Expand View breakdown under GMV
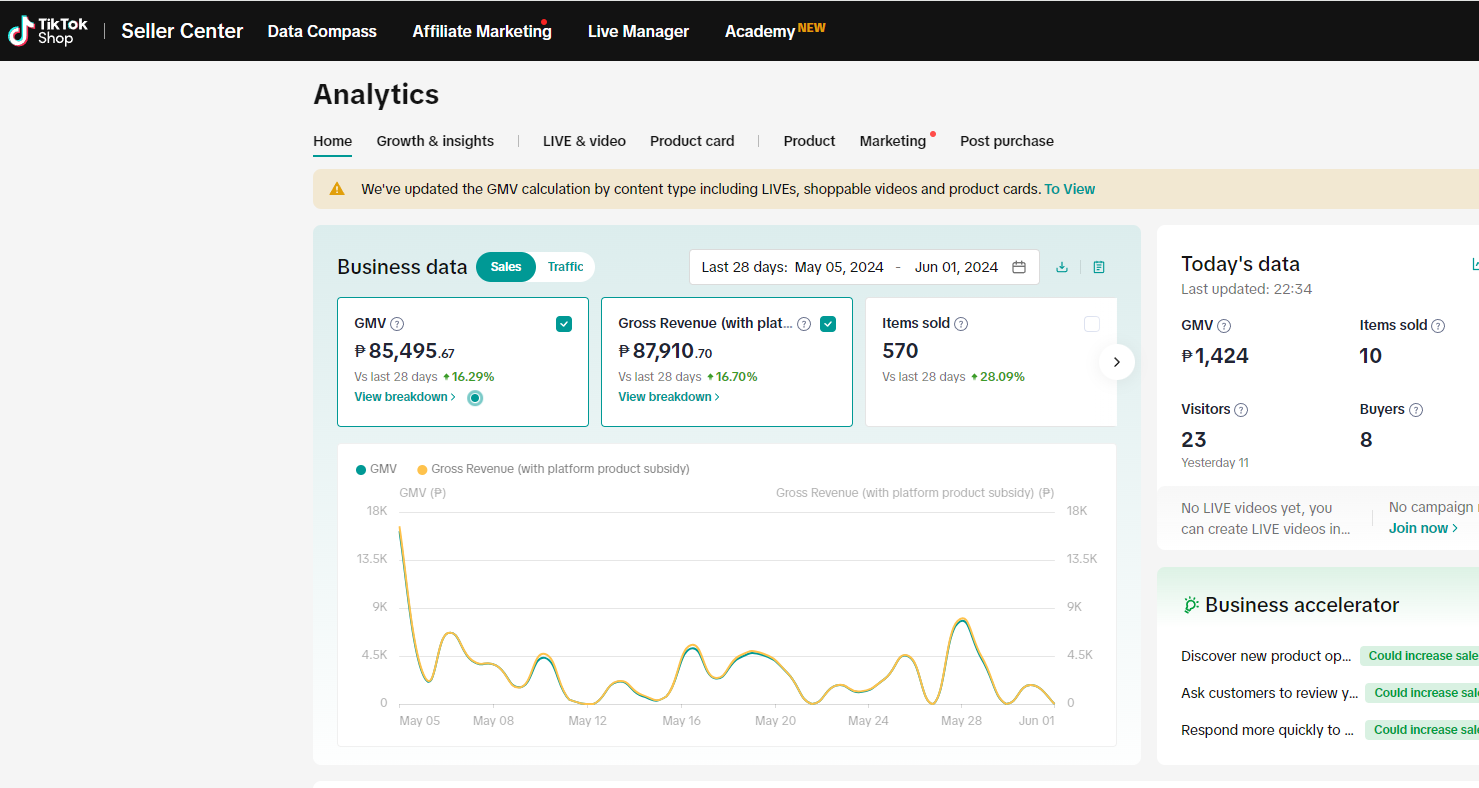Screen dimensions: 1479x788 pyautogui.click(x=404, y=397)
